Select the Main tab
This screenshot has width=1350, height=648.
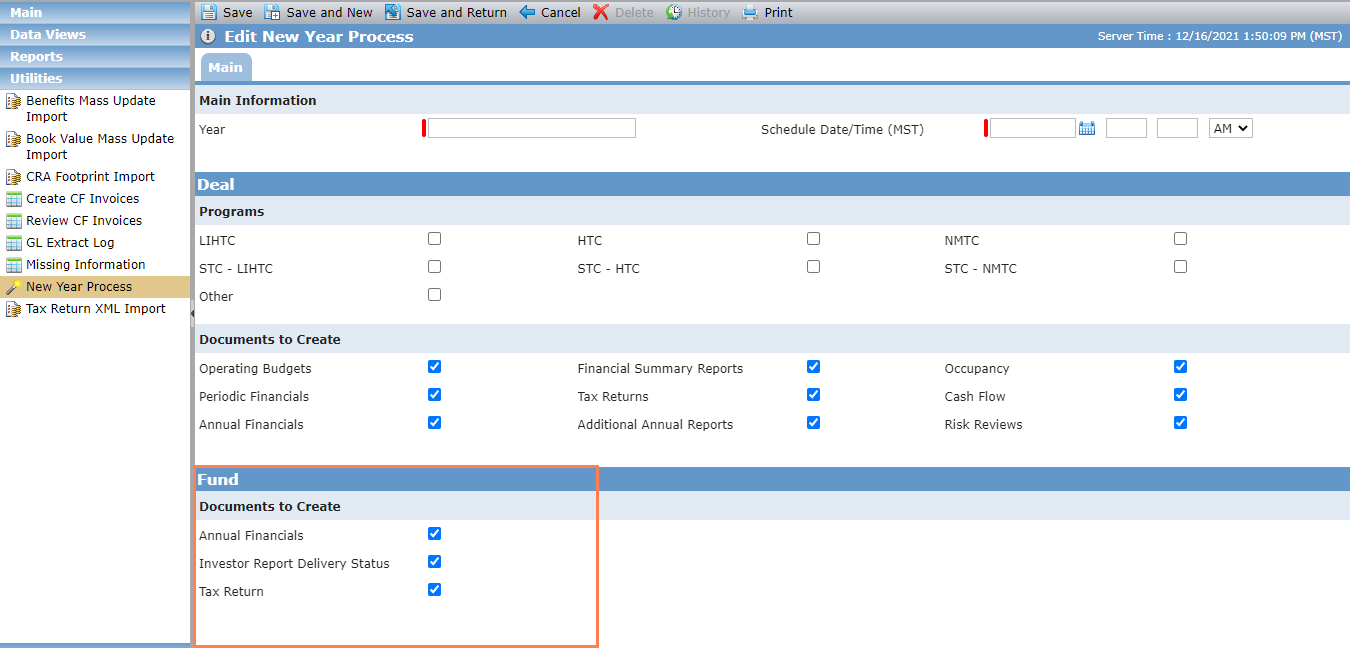pyautogui.click(x=226, y=67)
